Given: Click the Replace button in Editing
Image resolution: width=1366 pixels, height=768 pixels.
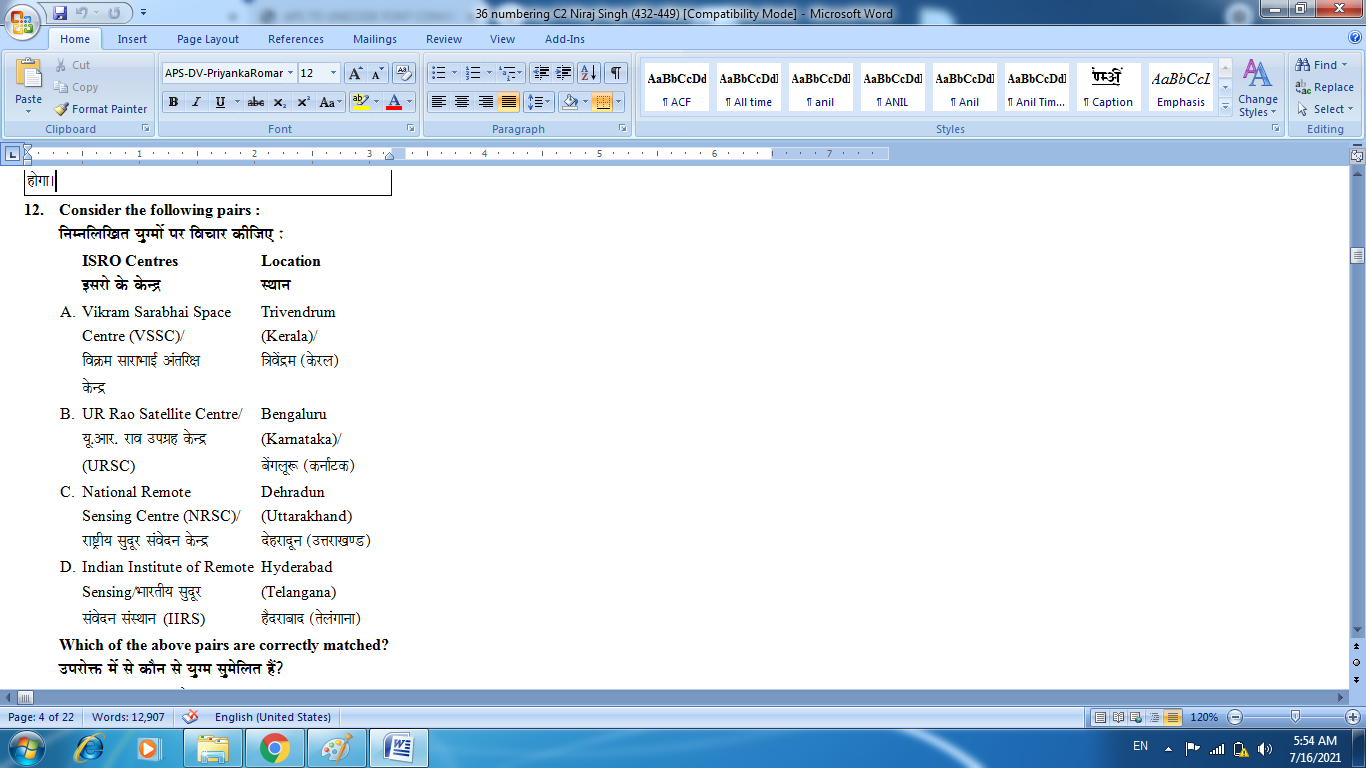Looking at the screenshot, I should point(1325,87).
